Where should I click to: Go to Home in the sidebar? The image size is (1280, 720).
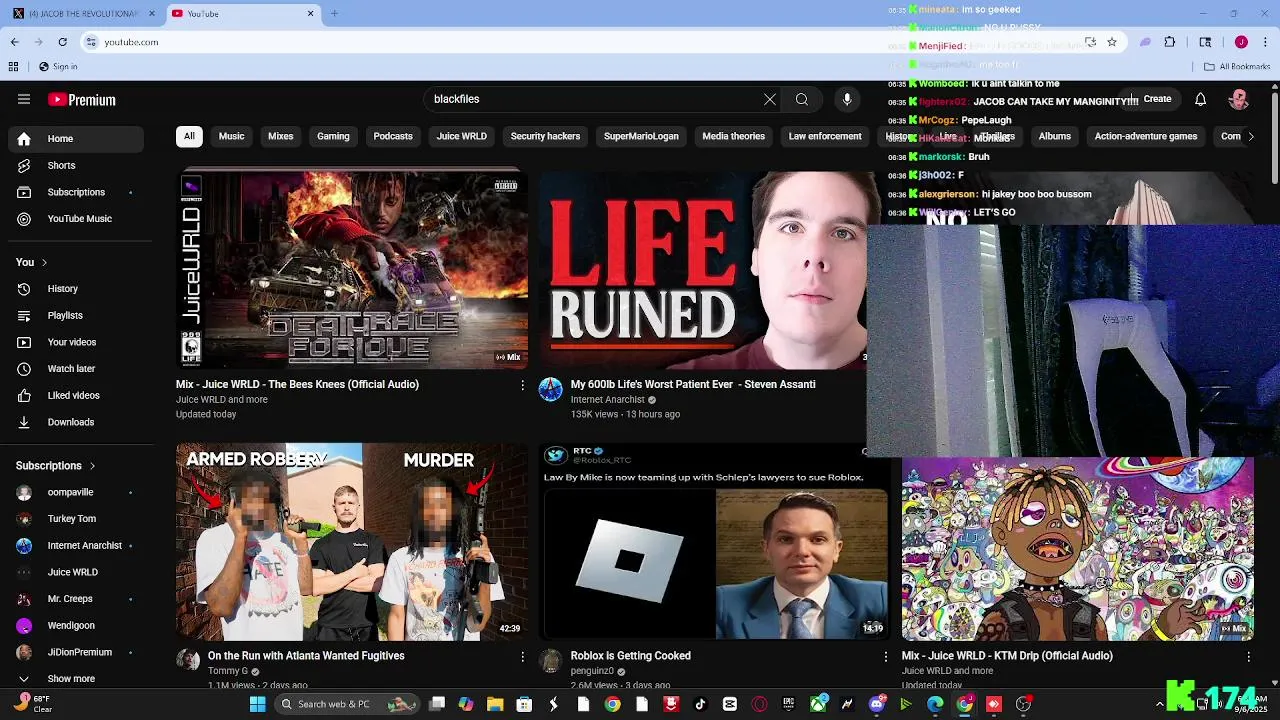pos(76,139)
